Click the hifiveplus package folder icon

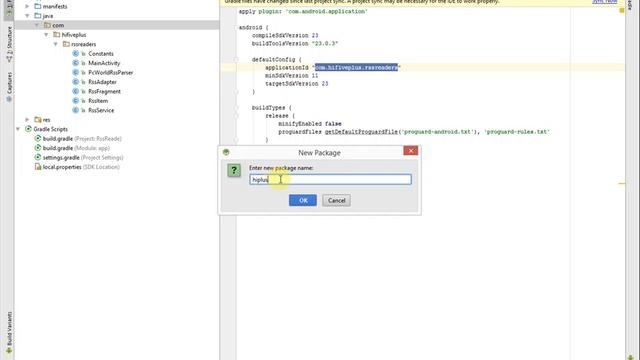57,35
